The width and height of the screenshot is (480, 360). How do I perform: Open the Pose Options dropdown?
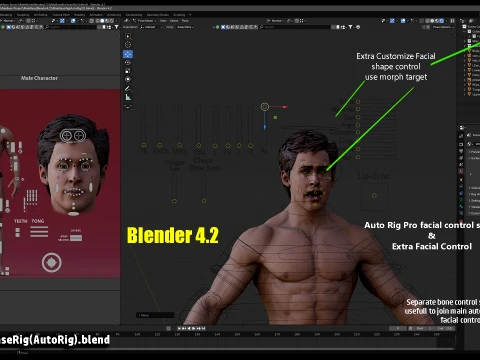(442, 27)
